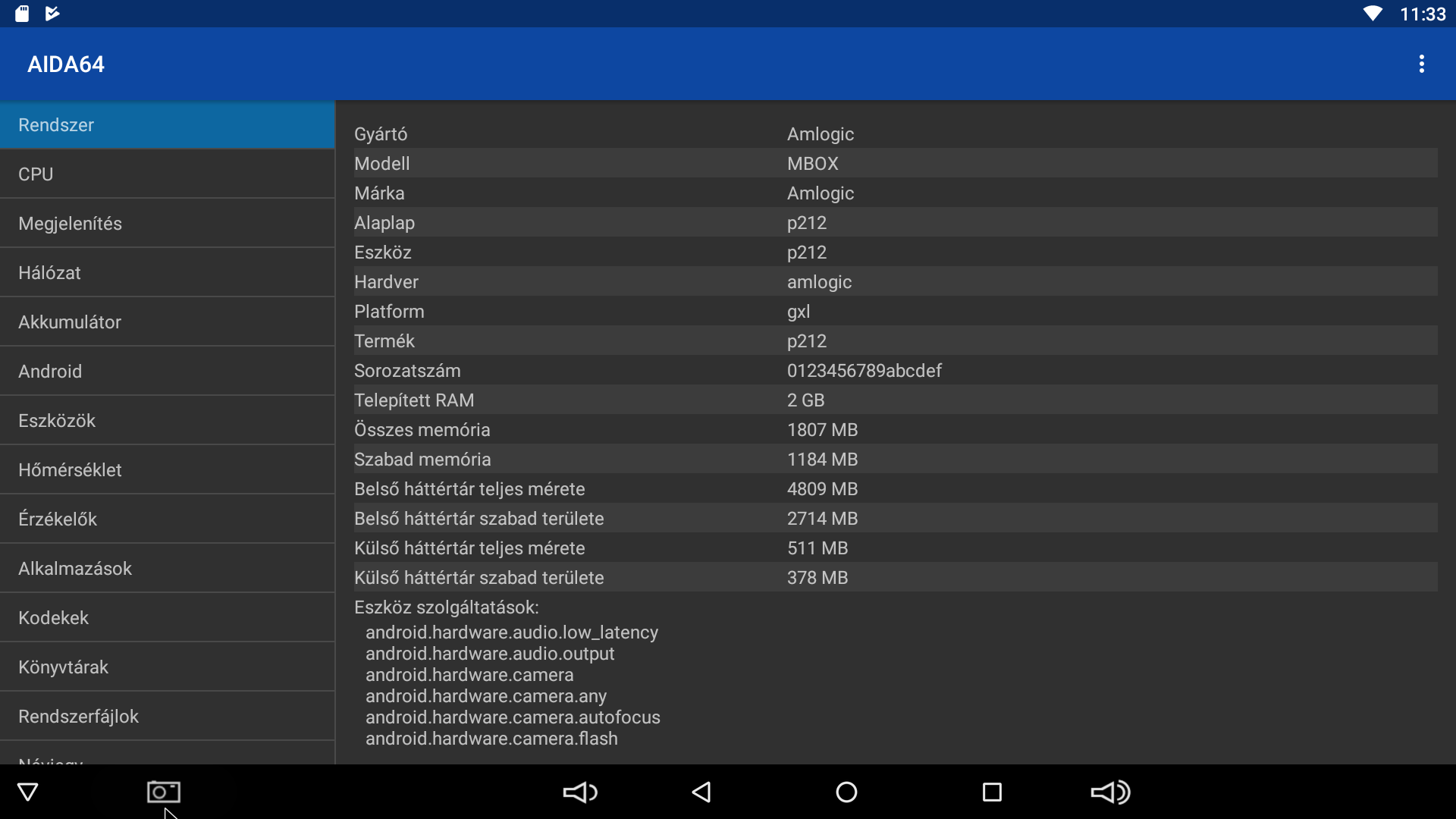Click the 1807 MB total memory value
The height and width of the screenshot is (819, 1456).
coord(823,430)
